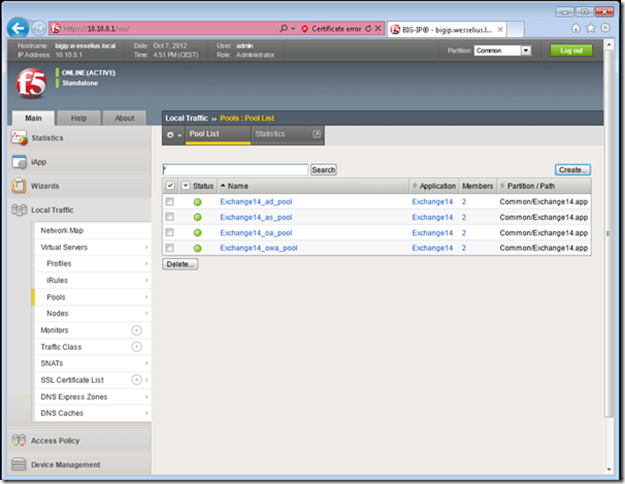
Task: Click the plus icon next to Traffic Class
Action: pyautogui.click(x=137, y=346)
